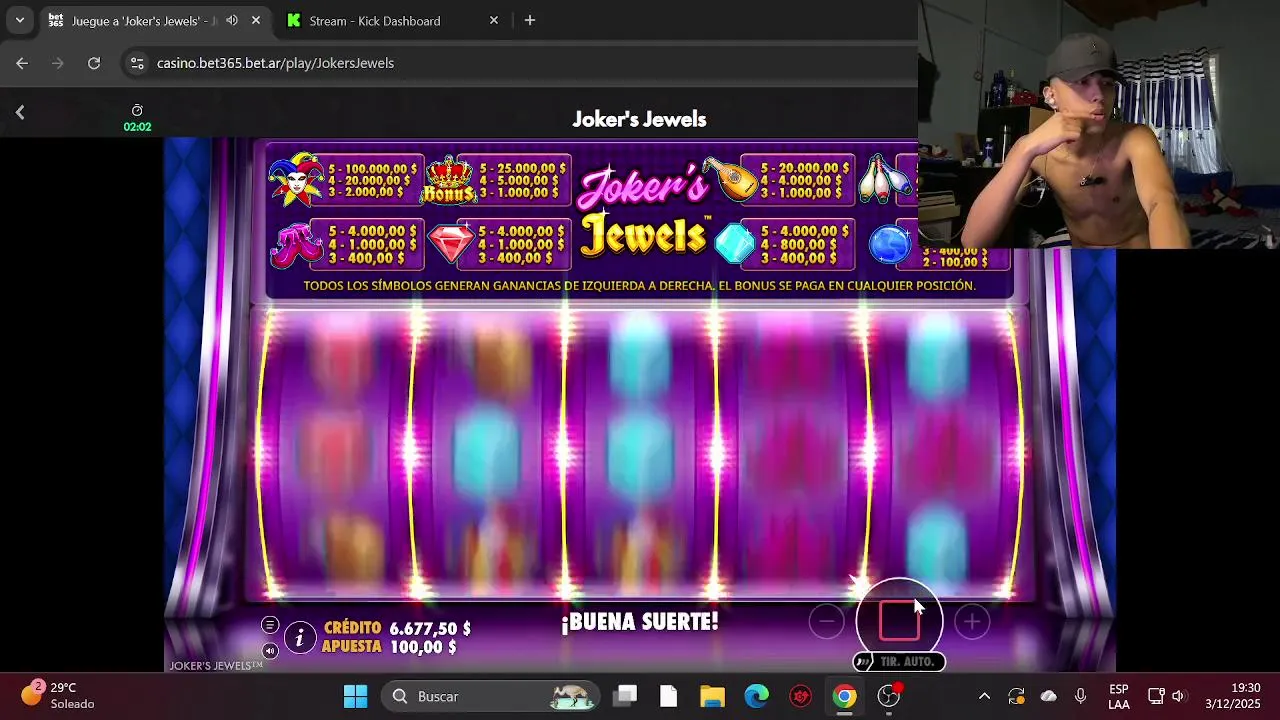
Task: Close the Kick Dashboard tab
Action: pos(494,20)
